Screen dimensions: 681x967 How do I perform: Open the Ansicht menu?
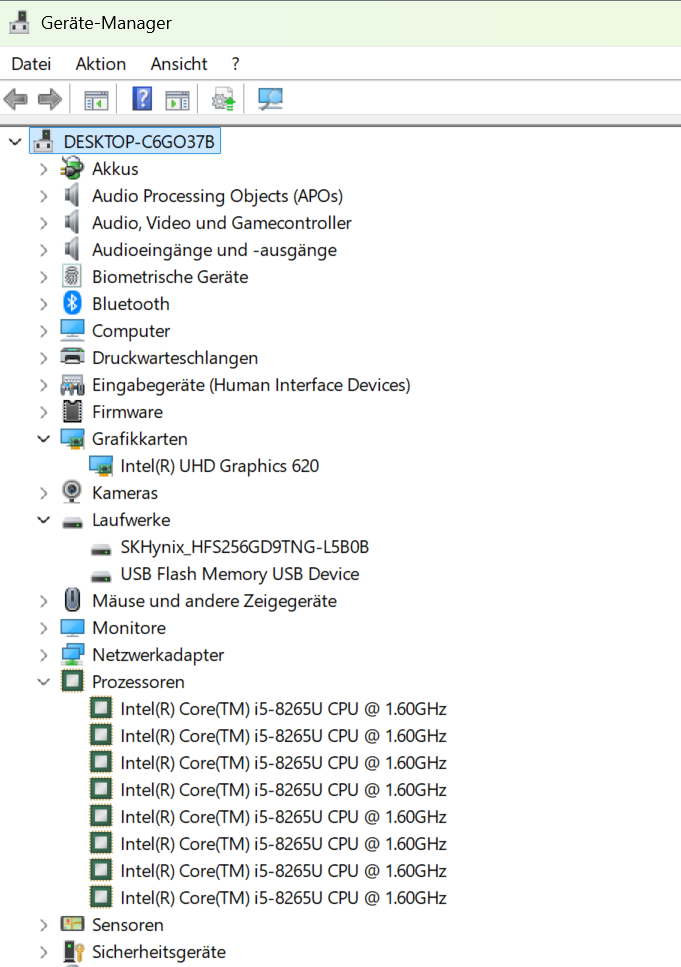[179, 64]
